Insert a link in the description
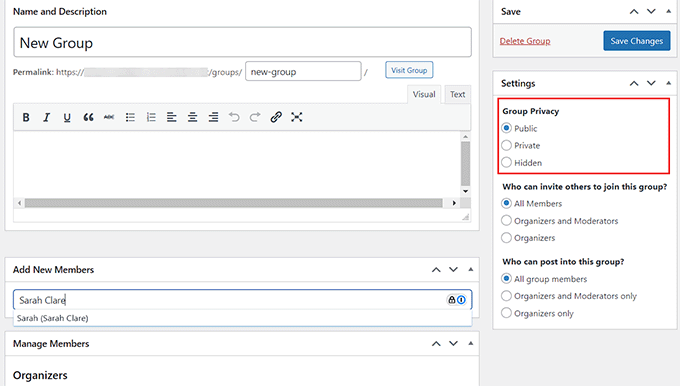The image size is (680, 386). click(x=276, y=117)
